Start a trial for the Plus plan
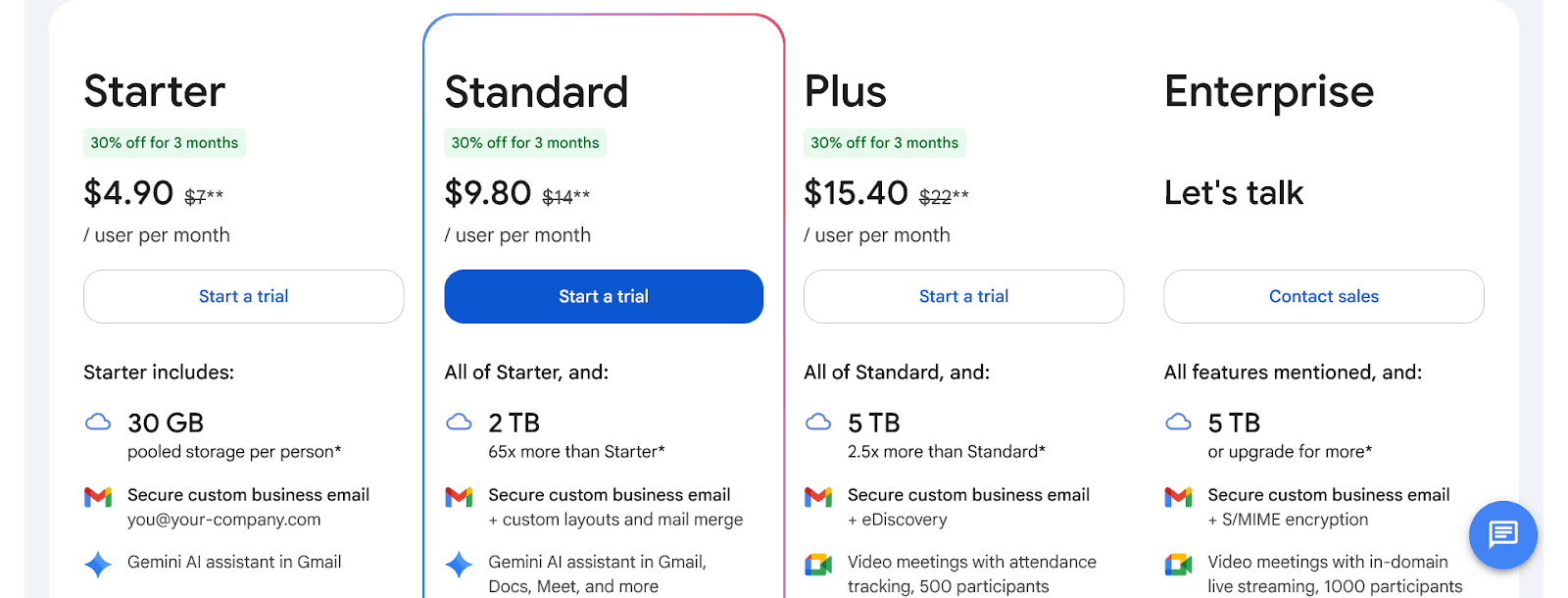Viewport: 1568px width, 598px height. [963, 296]
